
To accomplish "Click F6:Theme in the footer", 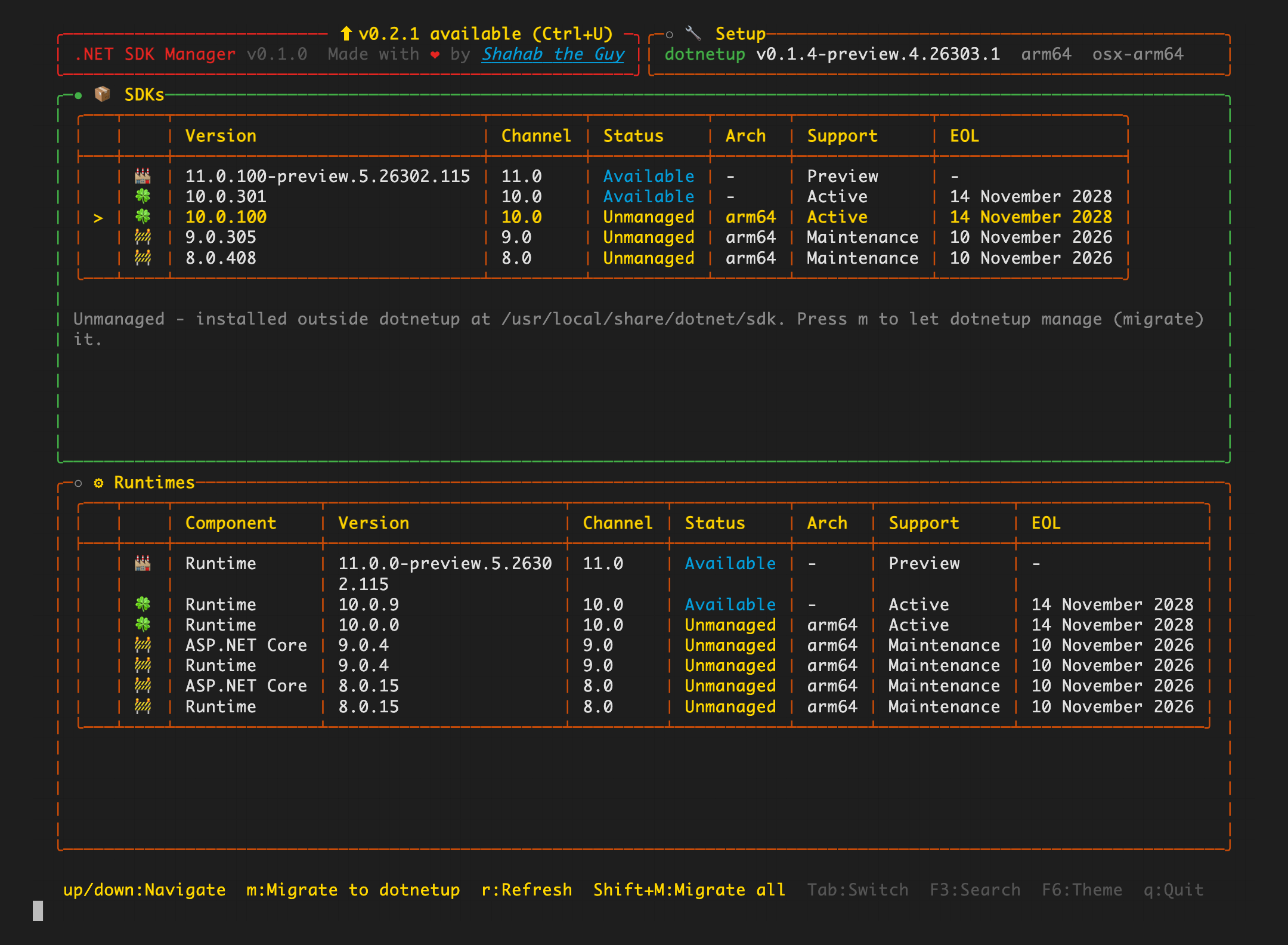I will (x=1082, y=890).
